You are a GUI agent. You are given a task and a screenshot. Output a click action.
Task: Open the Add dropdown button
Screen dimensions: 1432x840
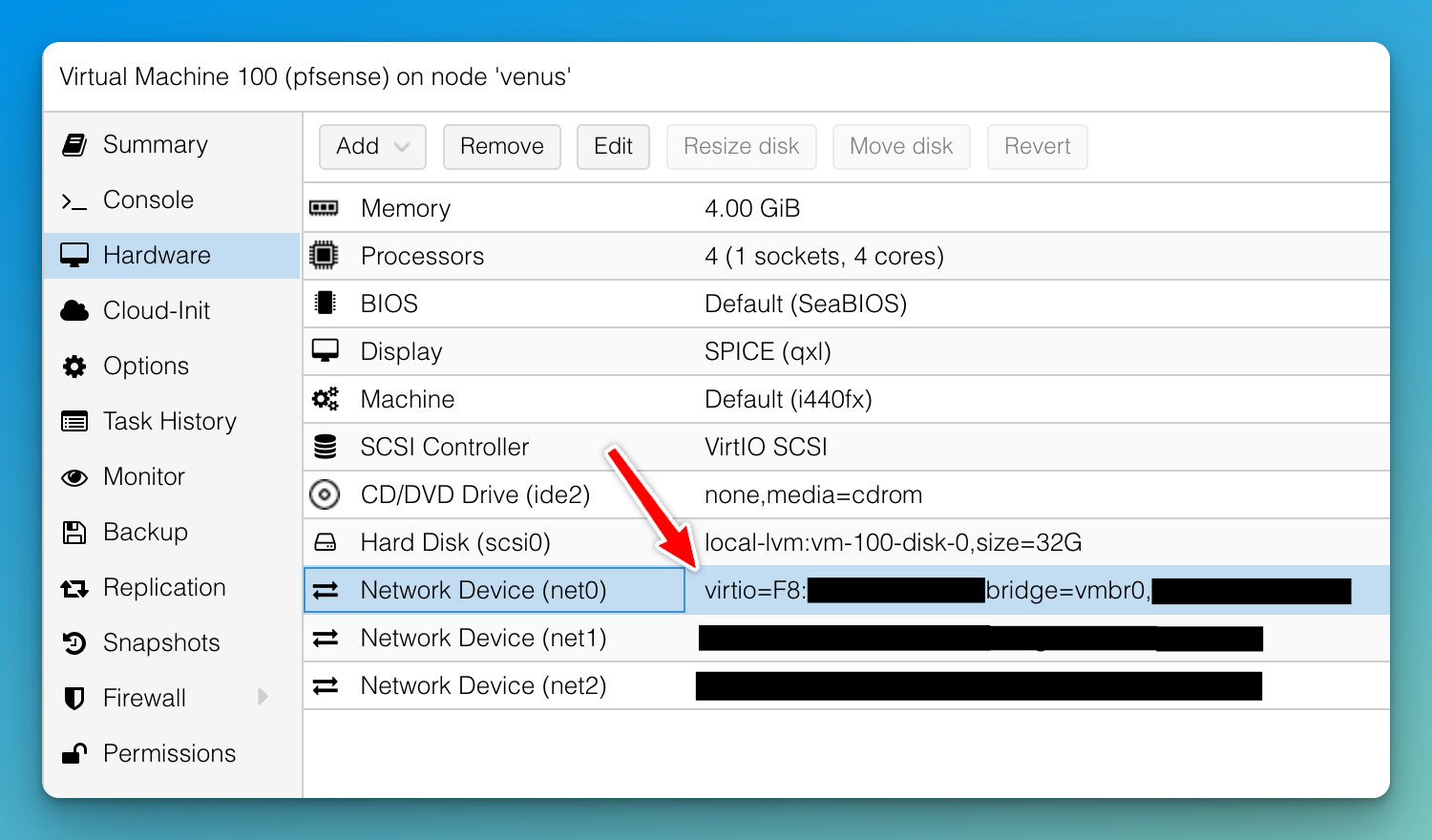tap(372, 147)
